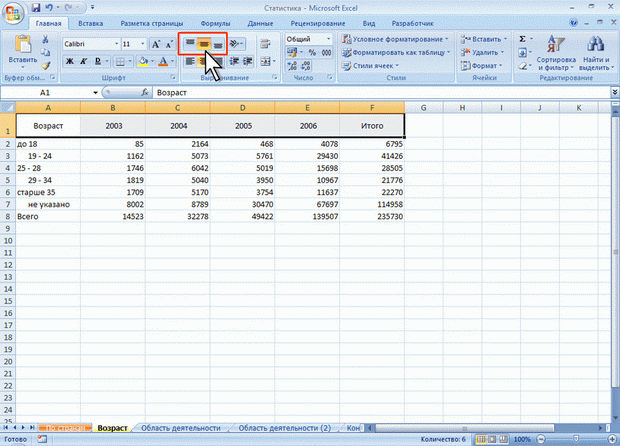620x446 pixels.
Task: Select the По странам sheet tab
Action: [x=65, y=428]
